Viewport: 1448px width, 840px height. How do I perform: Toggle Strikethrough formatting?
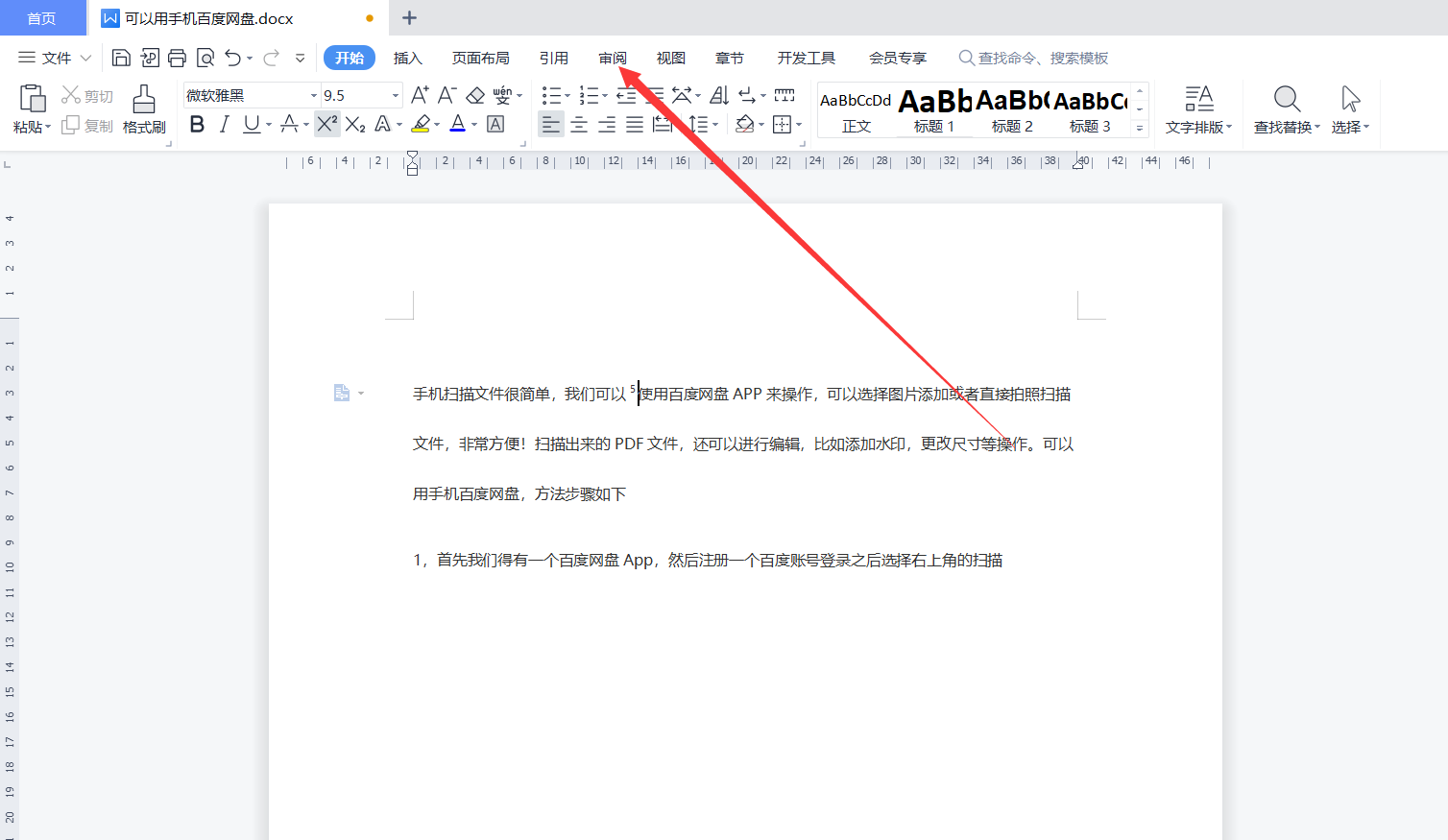click(x=289, y=124)
